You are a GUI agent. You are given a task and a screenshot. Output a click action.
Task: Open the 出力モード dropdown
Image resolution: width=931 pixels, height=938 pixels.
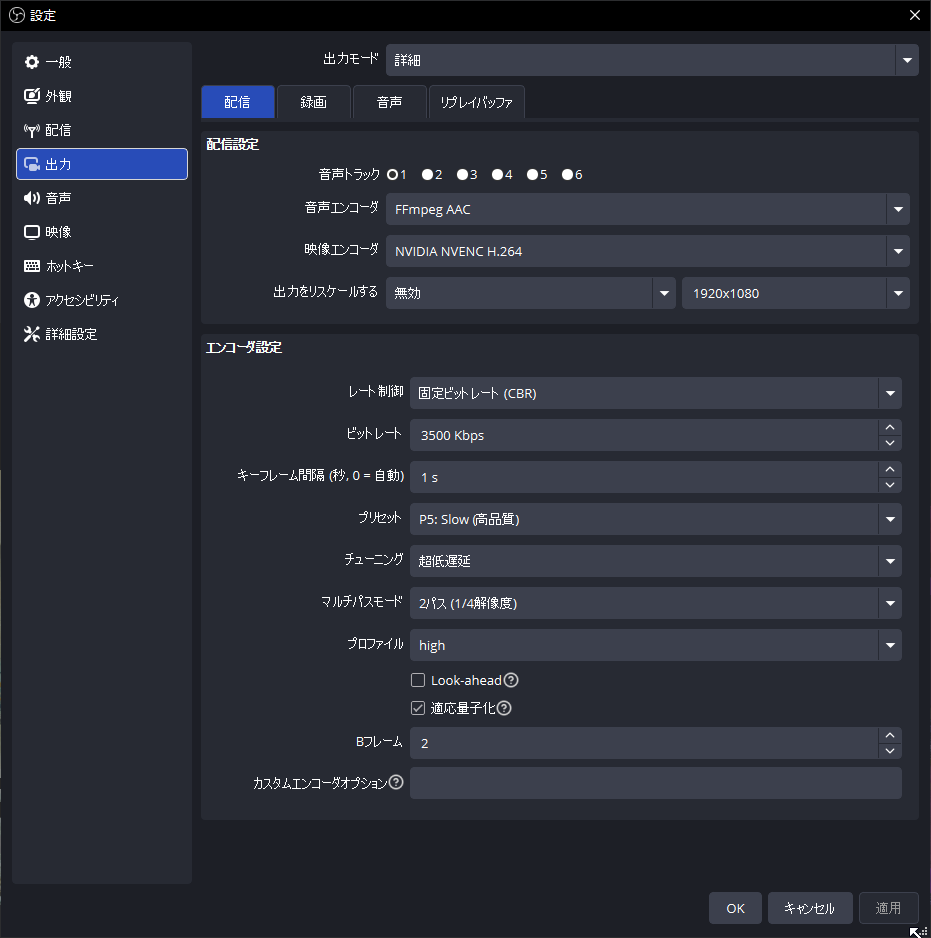[905, 59]
